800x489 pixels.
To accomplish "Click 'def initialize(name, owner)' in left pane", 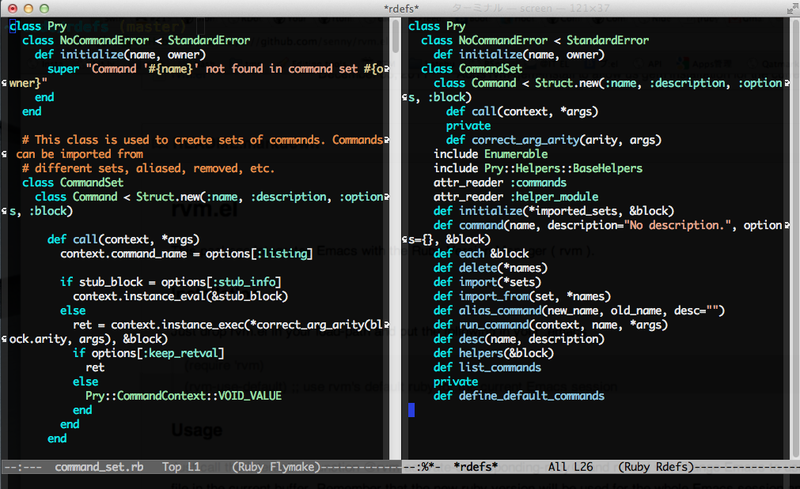I will (120, 55).
